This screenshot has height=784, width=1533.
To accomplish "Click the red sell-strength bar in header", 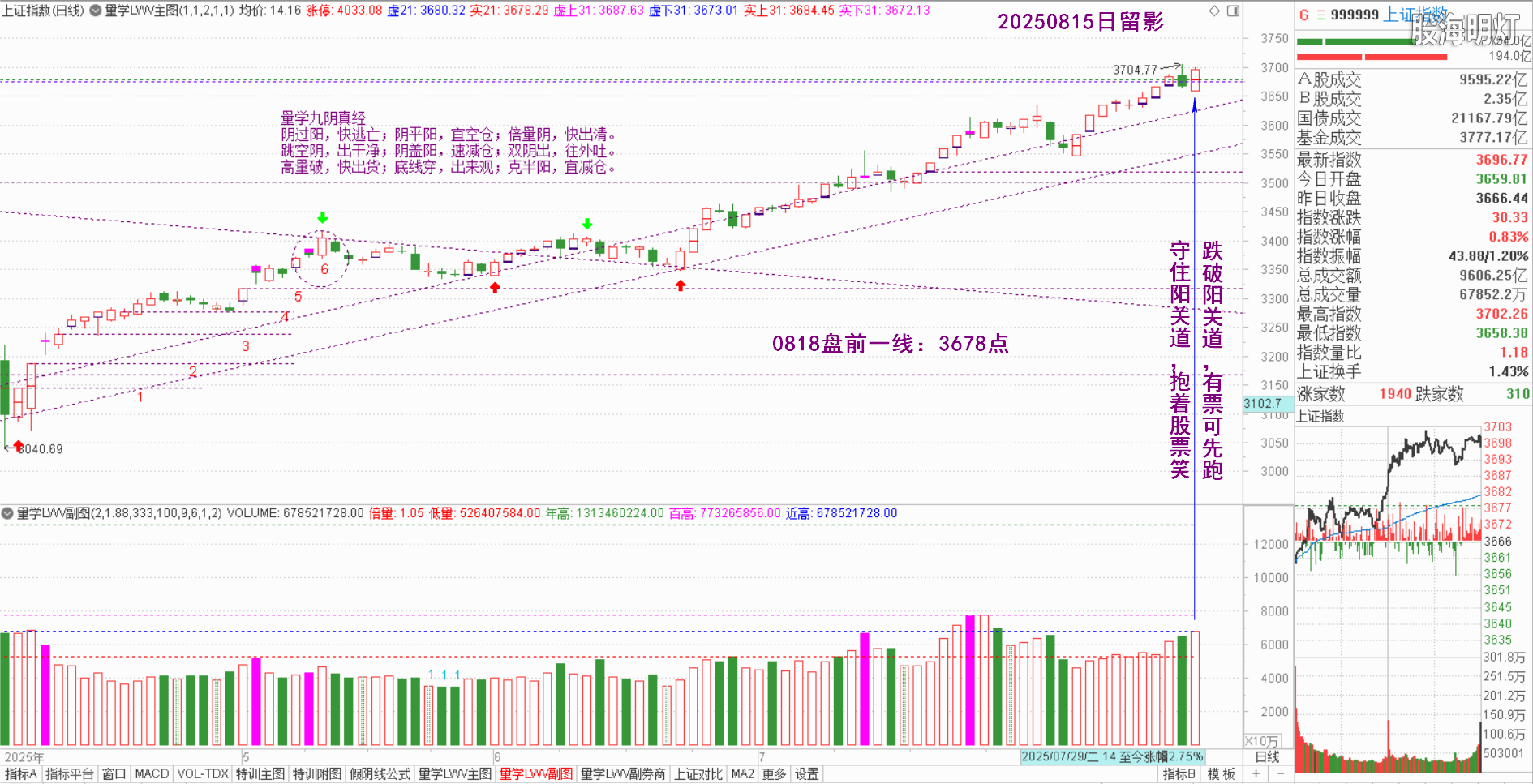I will click(1372, 57).
